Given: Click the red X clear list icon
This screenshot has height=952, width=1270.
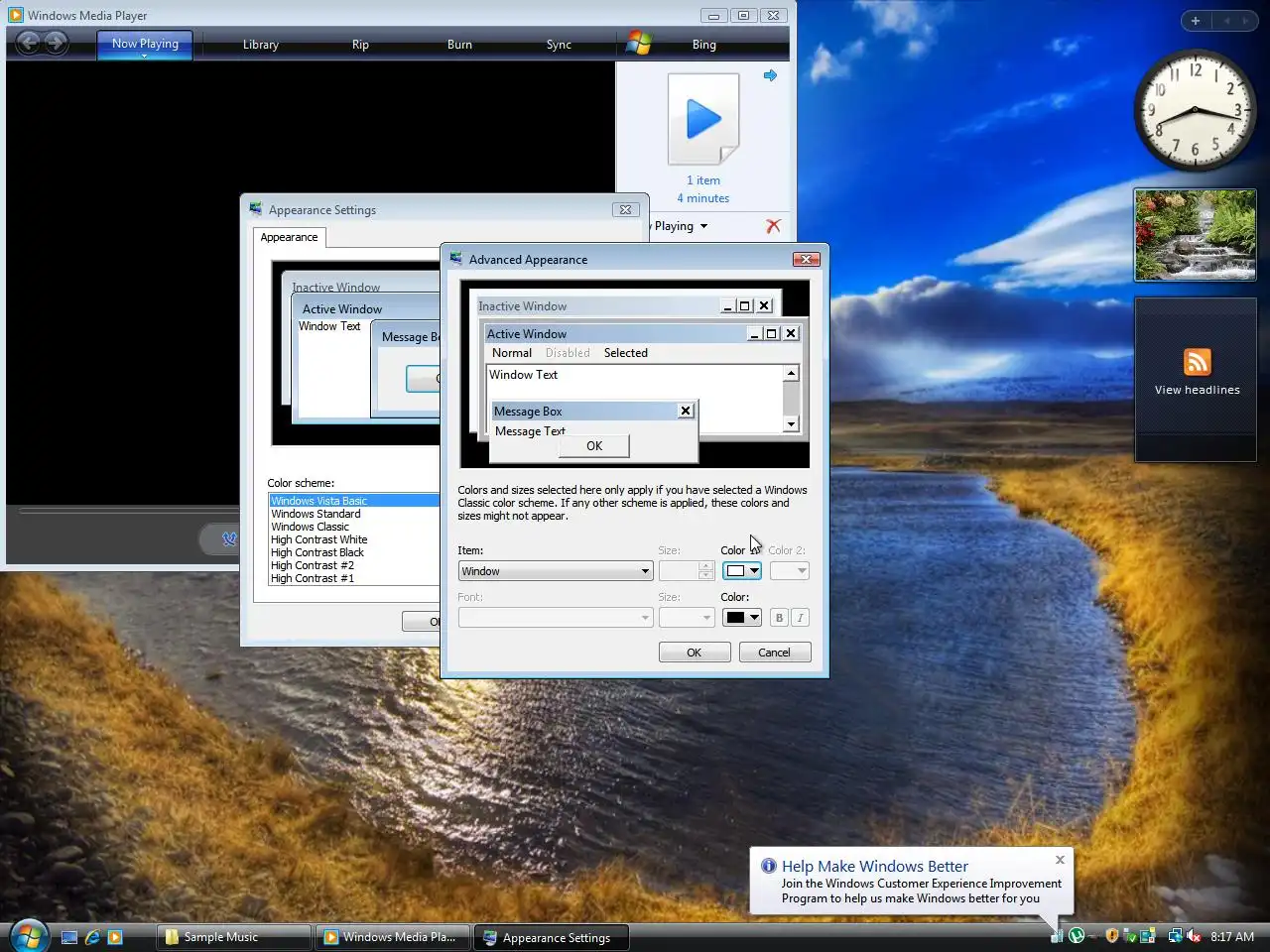Looking at the screenshot, I should coord(773,226).
